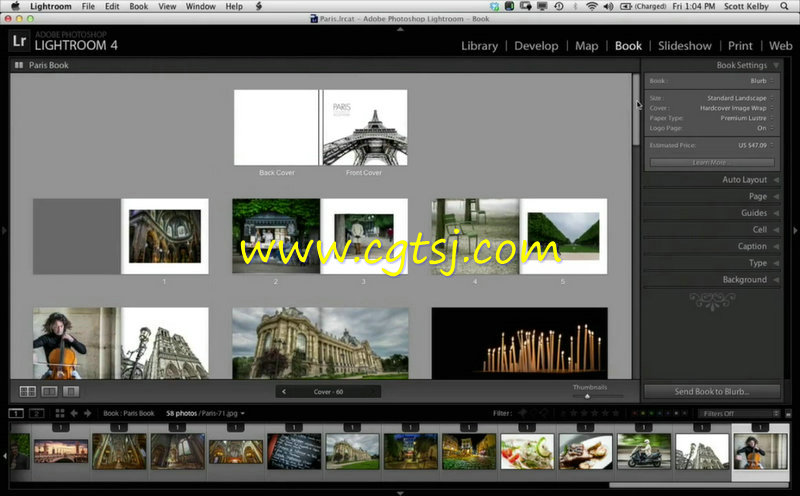Switch to the Web module
The image size is (800, 496).
[x=781, y=46]
